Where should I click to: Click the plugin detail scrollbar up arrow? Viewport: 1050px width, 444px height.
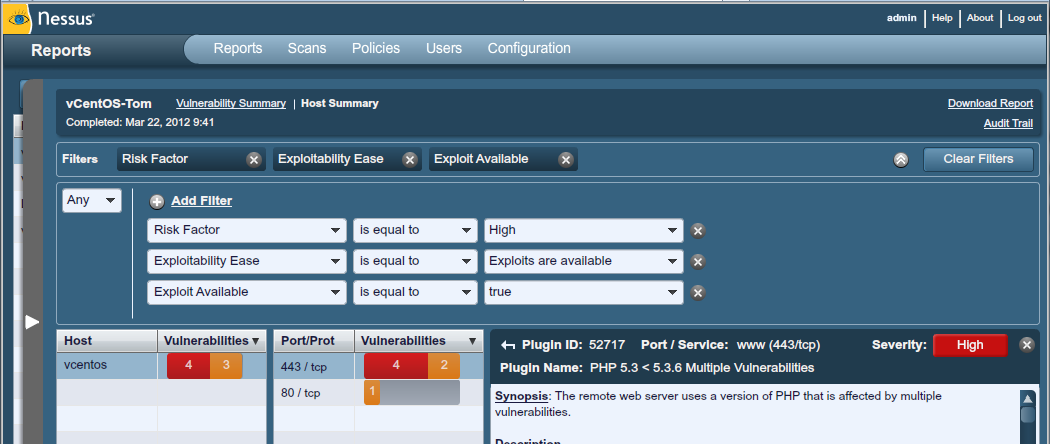[1027, 399]
